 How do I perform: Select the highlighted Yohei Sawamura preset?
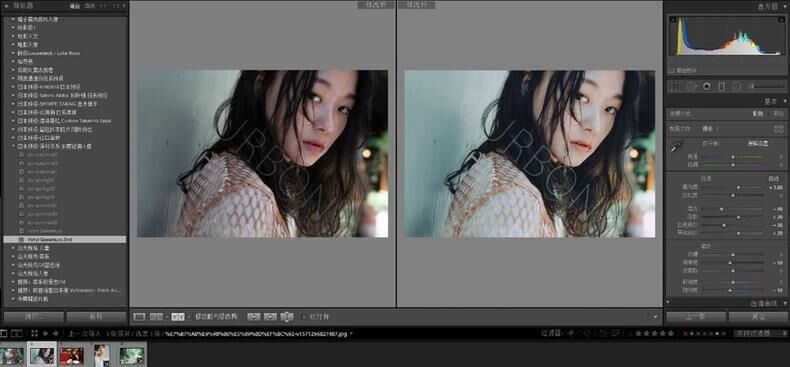pos(64,239)
